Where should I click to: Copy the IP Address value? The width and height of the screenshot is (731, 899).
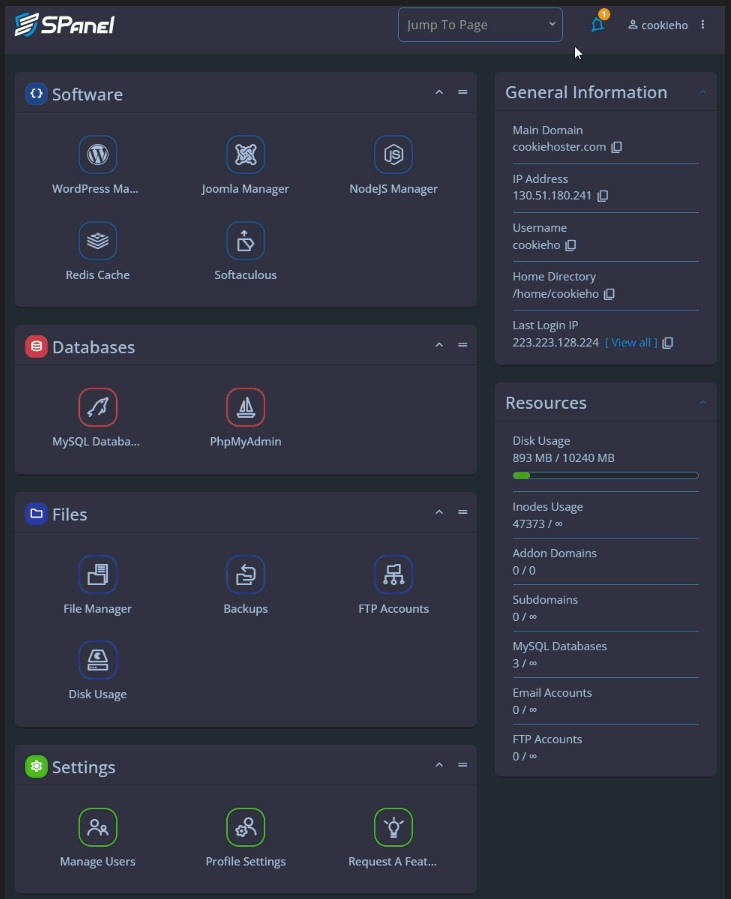click(x=604, y=196)
